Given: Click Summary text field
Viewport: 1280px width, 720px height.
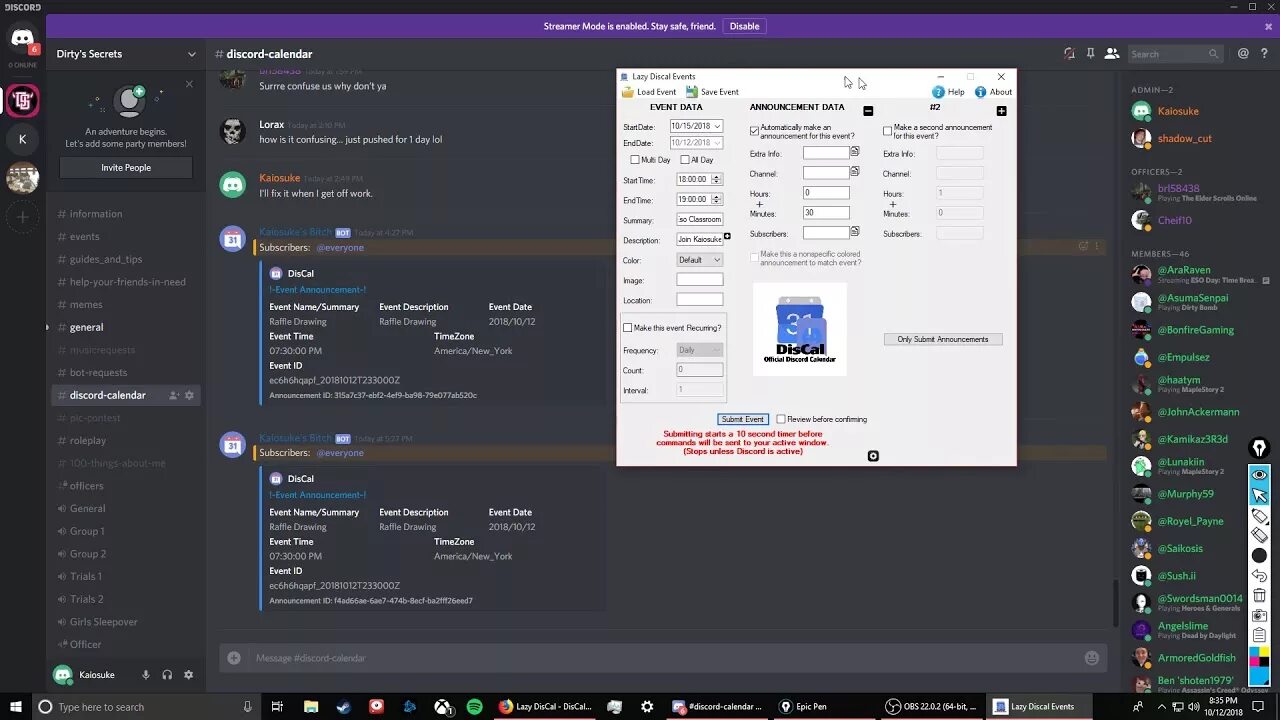Looking at the screenshot, I should click(x=699, y=219).
